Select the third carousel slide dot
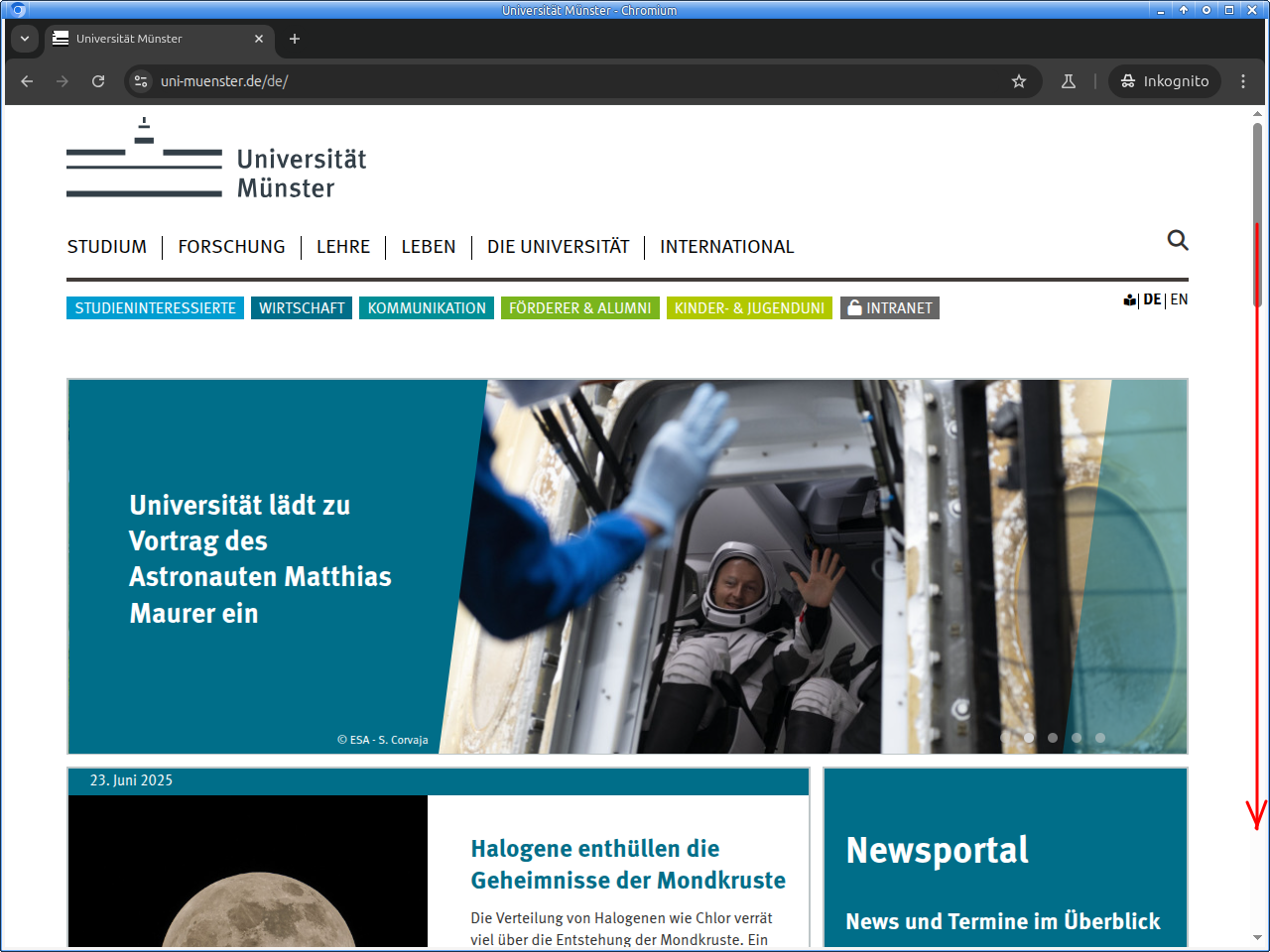The width and height of the screenshot is (1270, 952). [x=1053, y=738]
